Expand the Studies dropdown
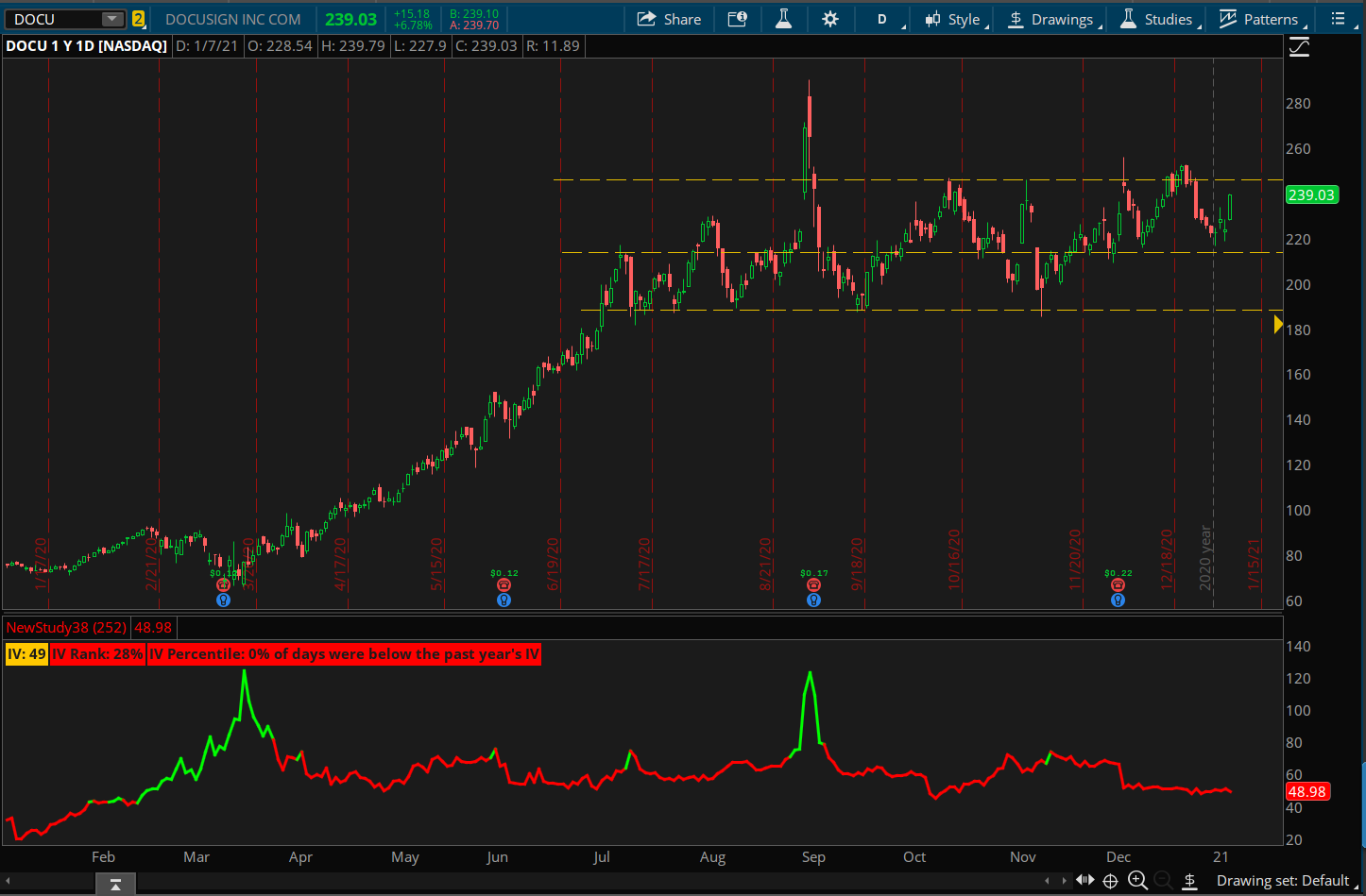 (1157, 19)
